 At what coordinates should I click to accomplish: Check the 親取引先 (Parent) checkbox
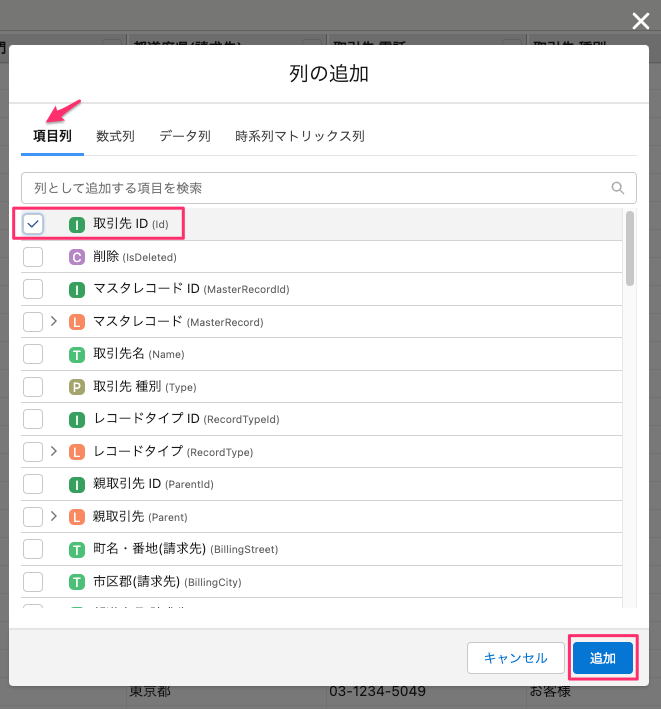tap(33, 516)
